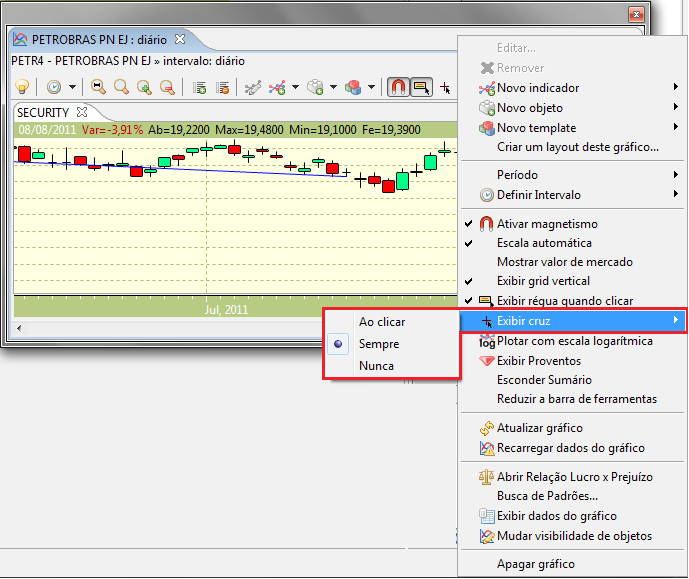Click the remove-lines orange minus icon

222,87
